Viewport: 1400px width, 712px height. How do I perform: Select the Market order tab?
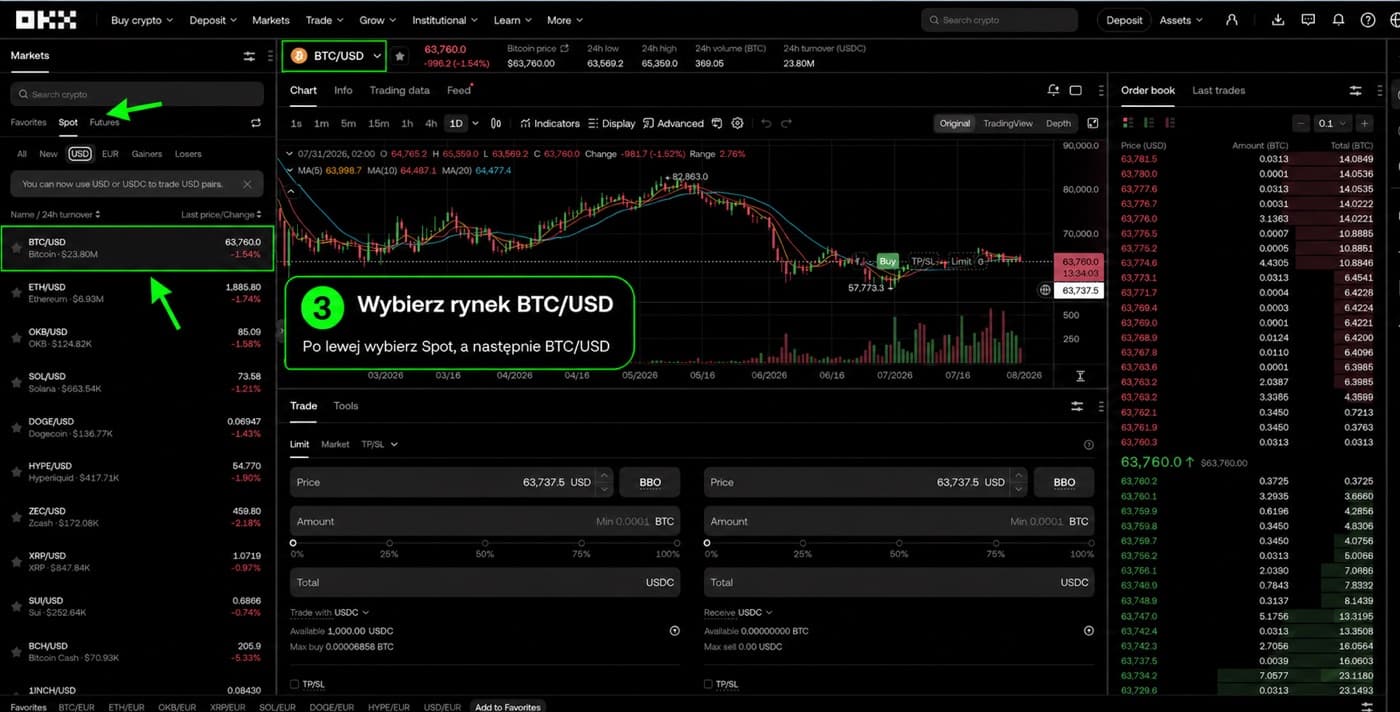tap(335, 444)
